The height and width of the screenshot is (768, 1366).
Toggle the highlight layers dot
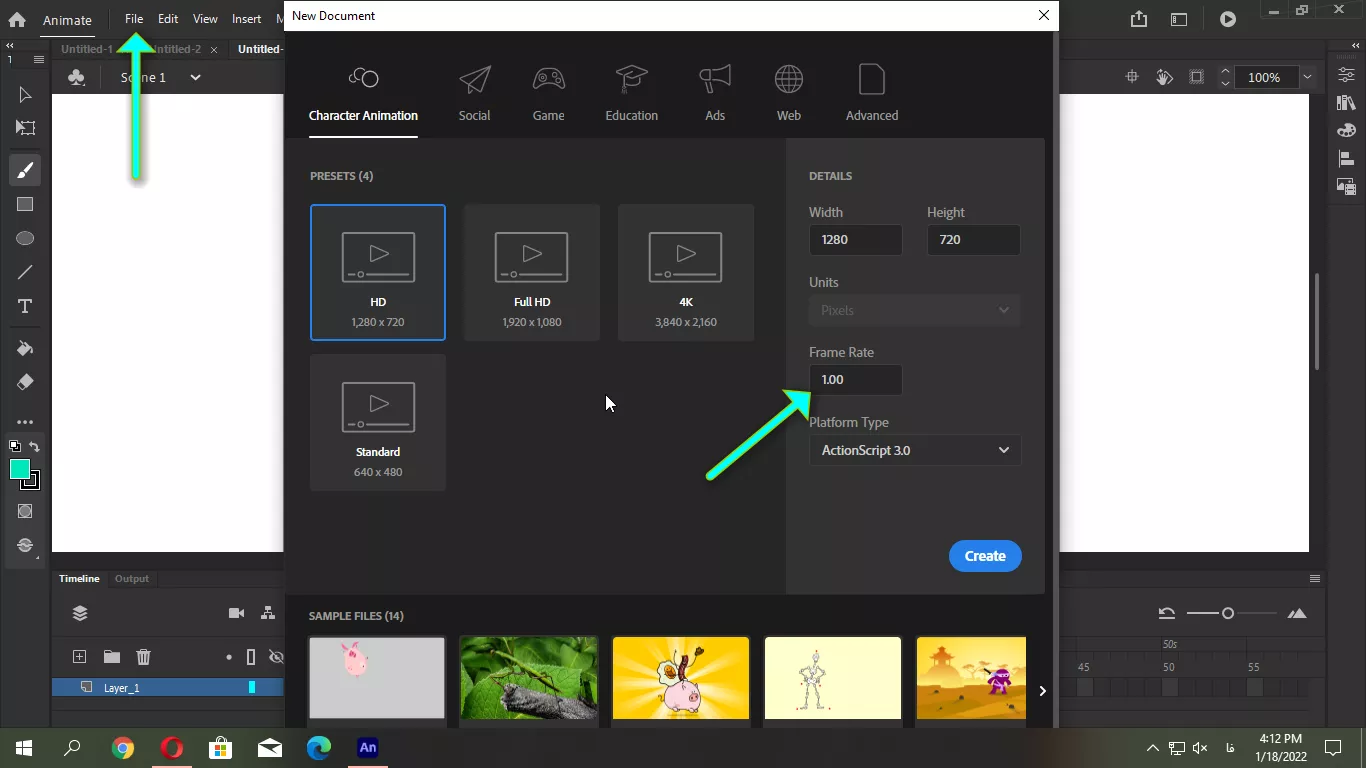point(229,657)
